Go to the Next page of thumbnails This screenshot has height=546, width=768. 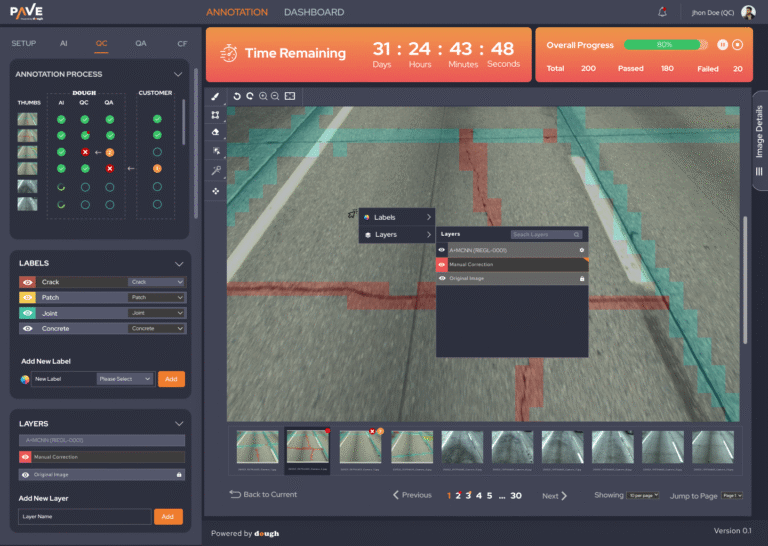point(554,495)
